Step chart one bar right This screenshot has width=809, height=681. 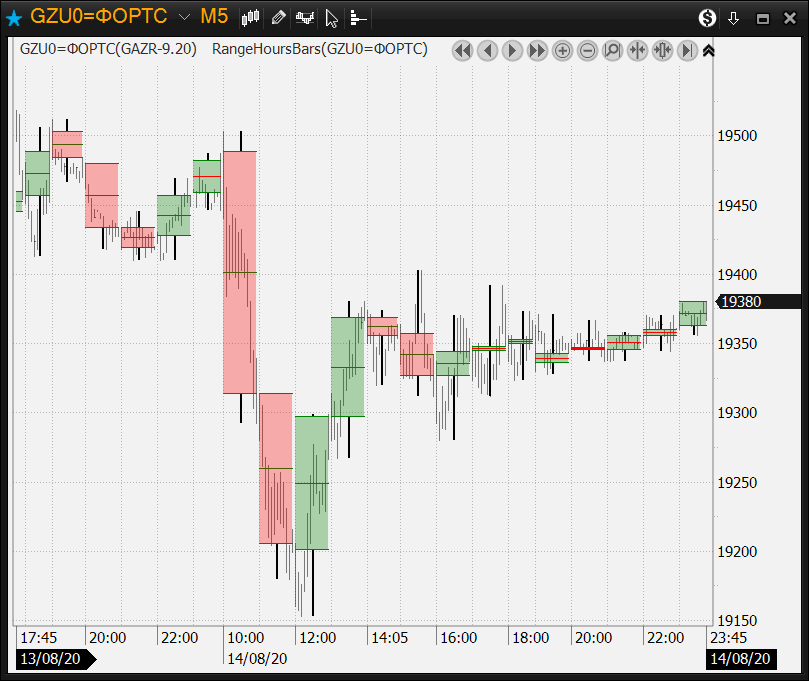(x=512, y=50)
